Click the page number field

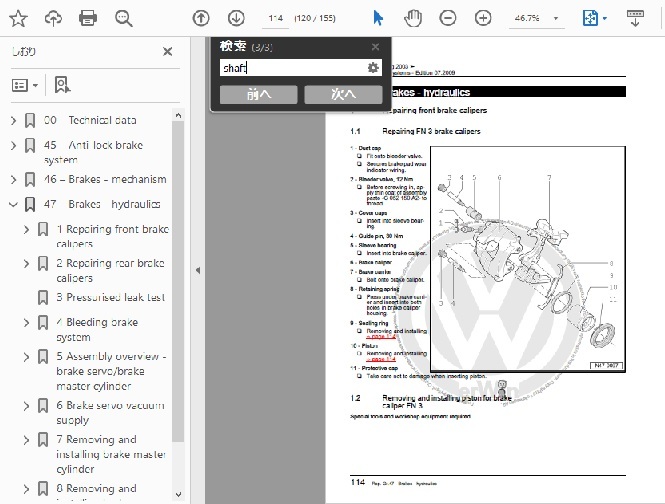click(x=276, y=18)
